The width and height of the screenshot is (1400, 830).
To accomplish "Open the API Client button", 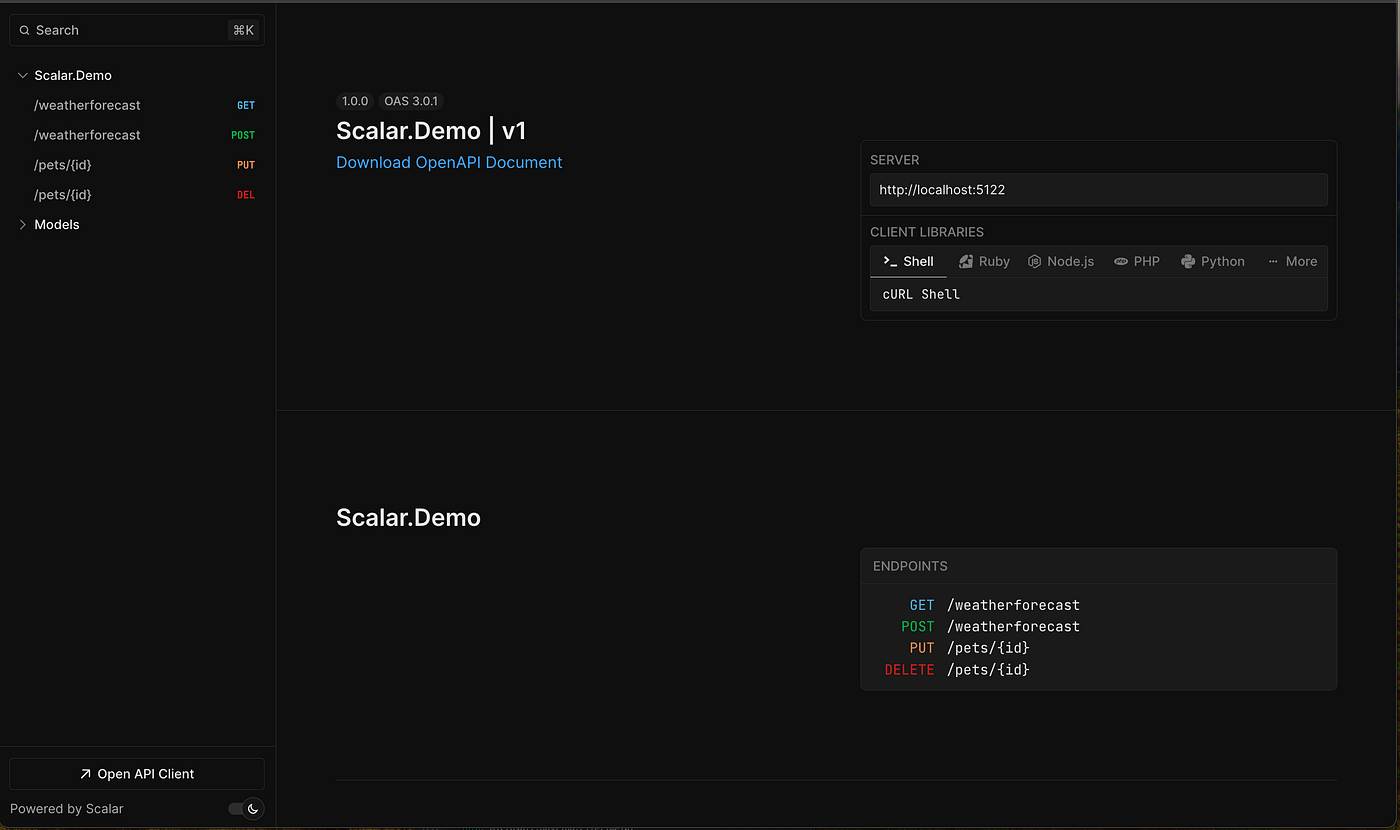I will tap(137, 774).
